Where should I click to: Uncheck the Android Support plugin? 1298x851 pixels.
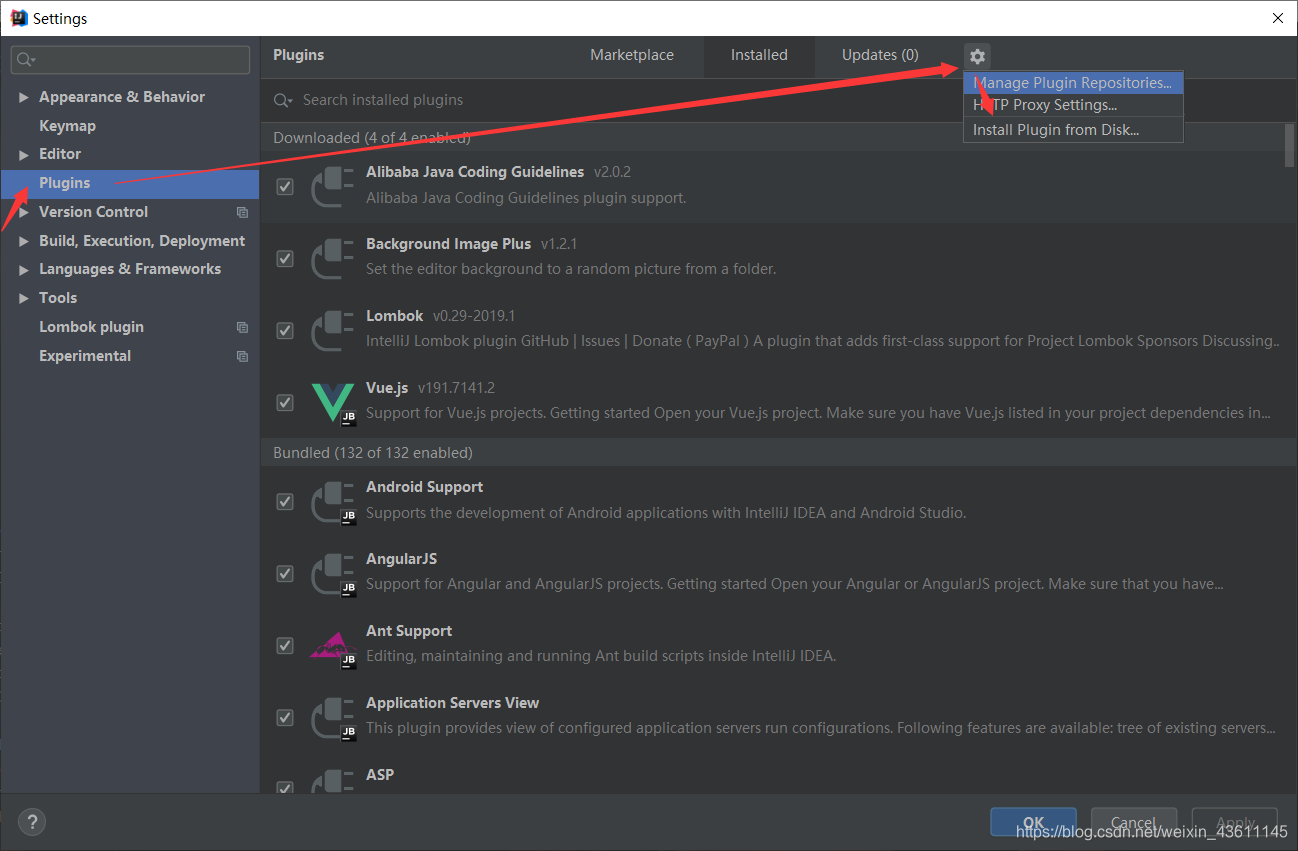(x=285, y=501)
